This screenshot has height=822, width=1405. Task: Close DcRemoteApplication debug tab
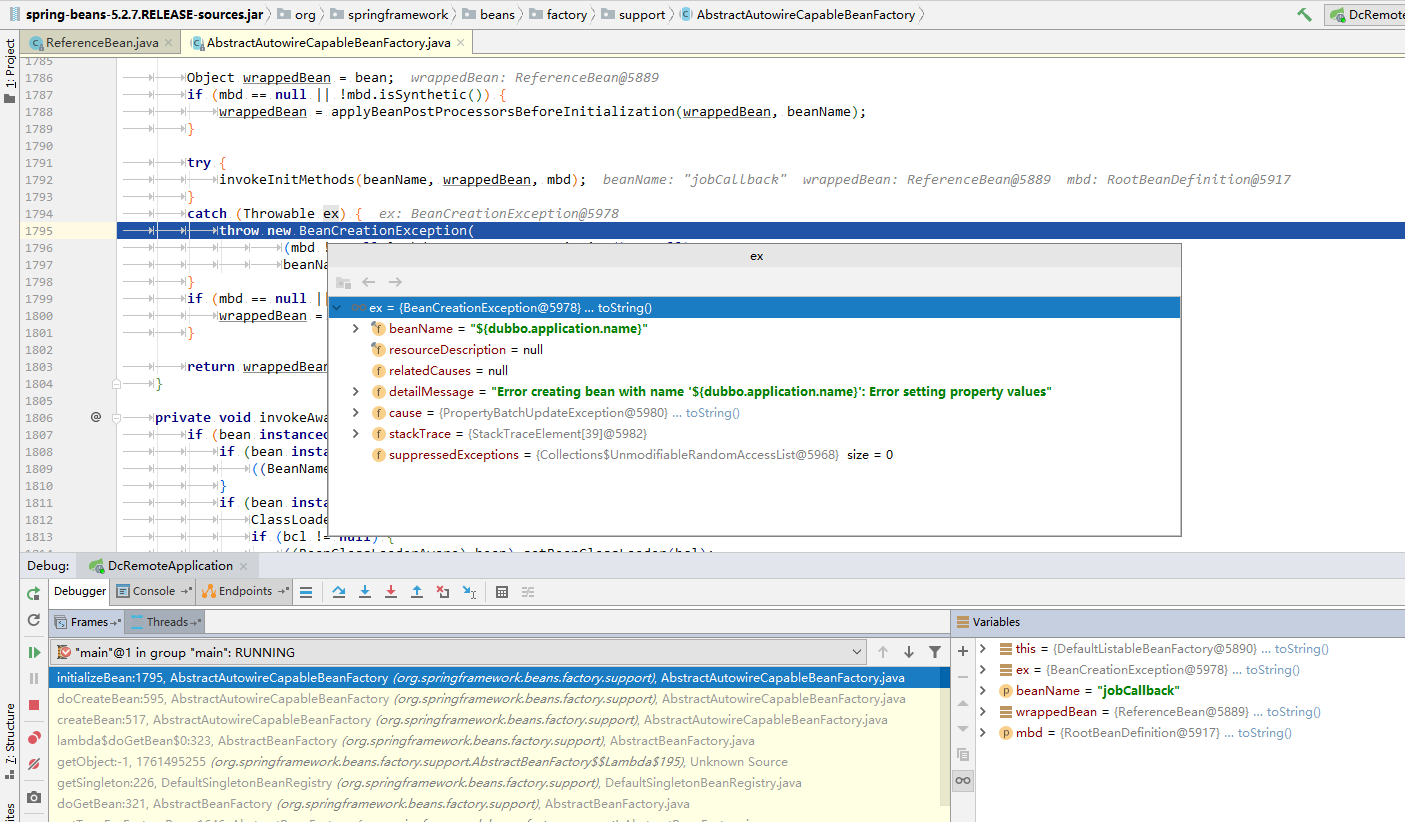coord(245,565)
